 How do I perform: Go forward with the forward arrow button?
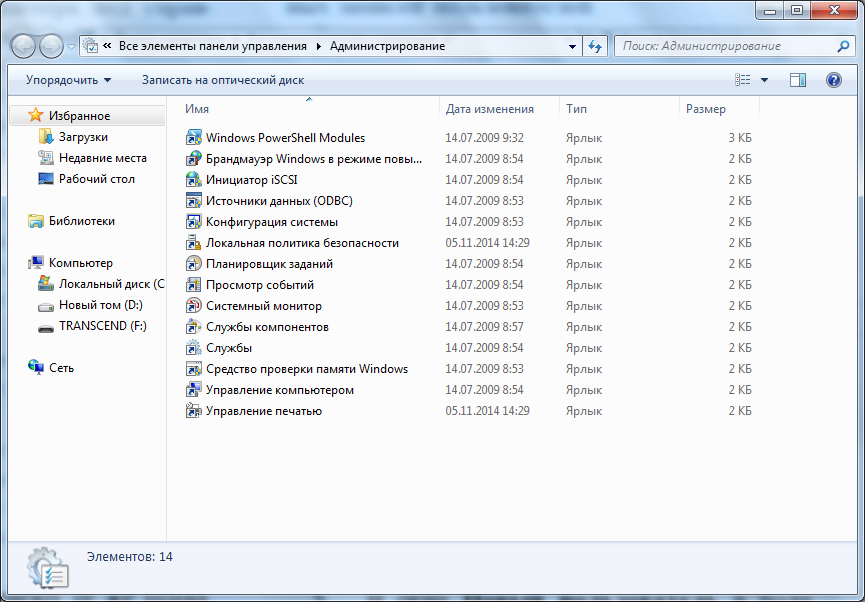pyautogui.click(x=52, y=46)
